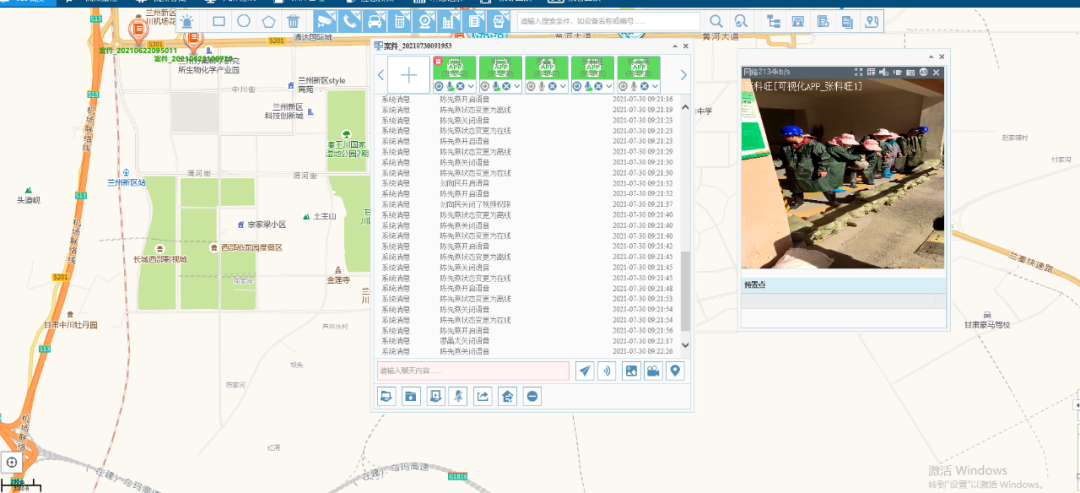
Task: Open the vehicle toolbar layer button
Action: 374,21
